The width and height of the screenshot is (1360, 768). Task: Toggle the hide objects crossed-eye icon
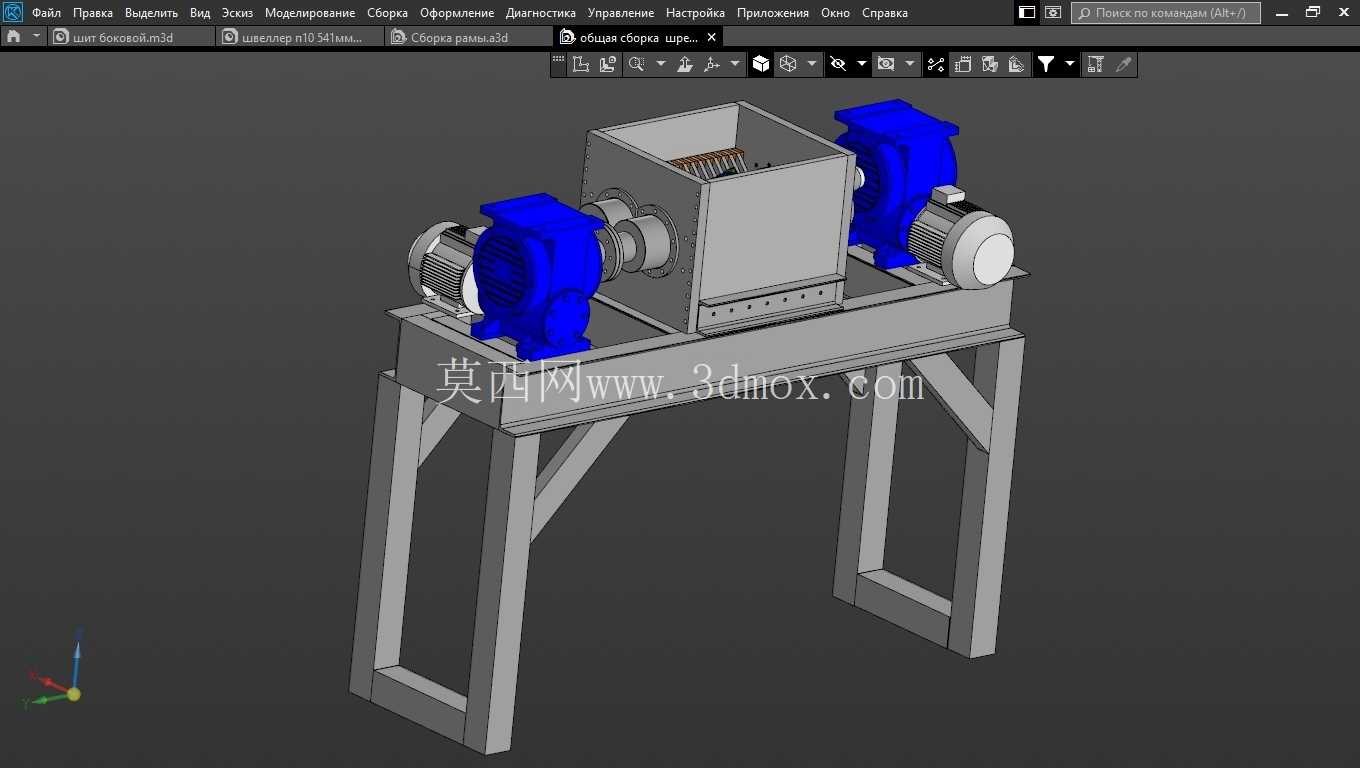point(838,64)
